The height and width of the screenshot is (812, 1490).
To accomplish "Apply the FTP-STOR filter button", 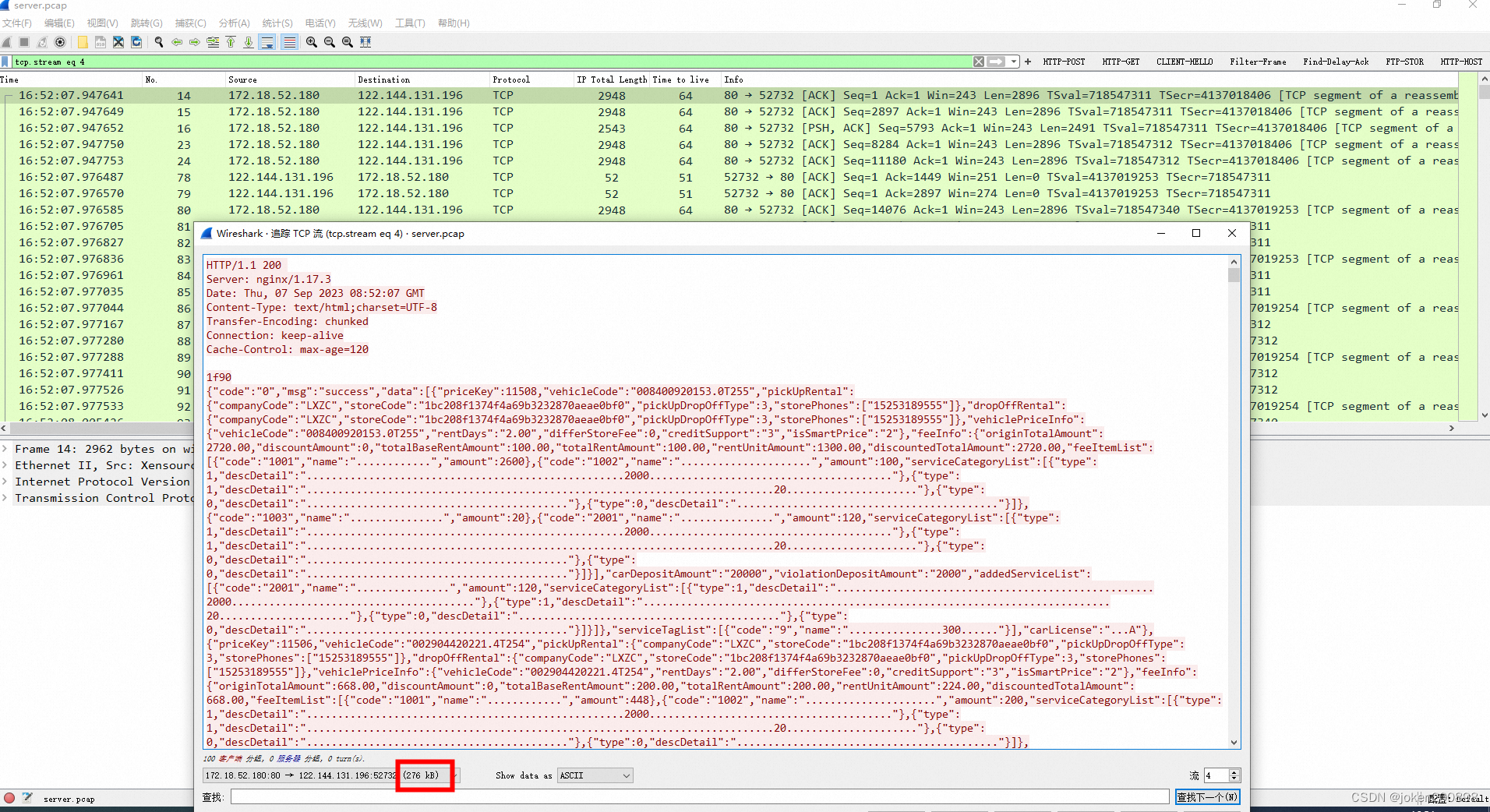I will point(1404,62).
